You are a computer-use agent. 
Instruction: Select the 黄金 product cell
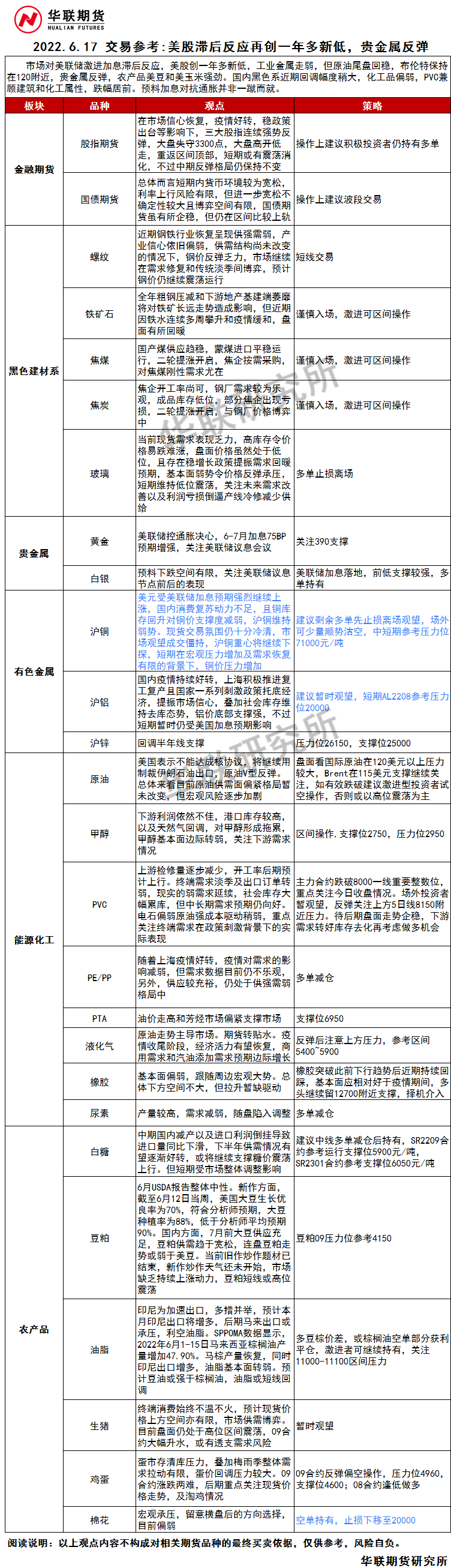point(99,541)
